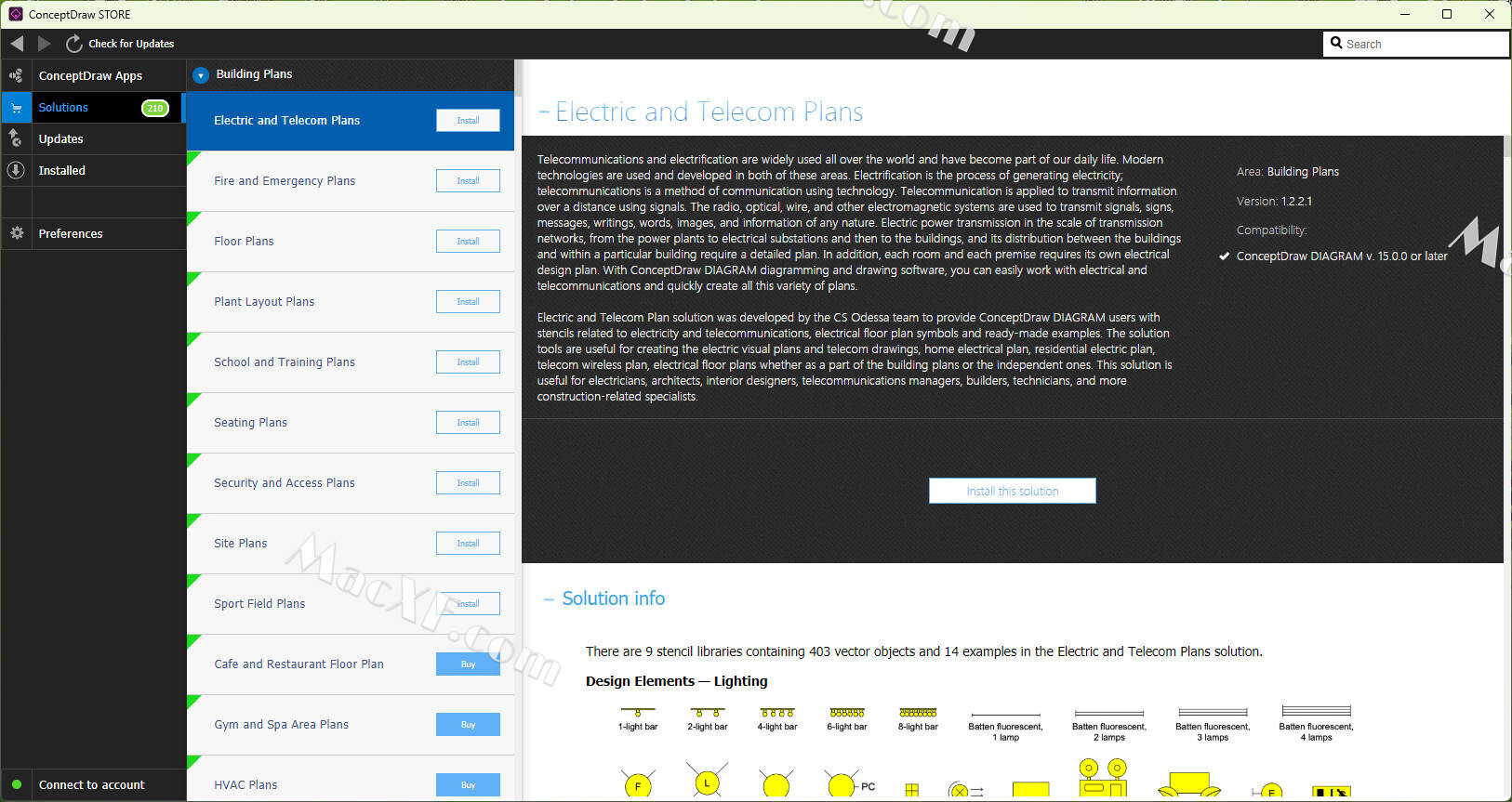Click the Solutions shopping cart icon

point(16,108)
